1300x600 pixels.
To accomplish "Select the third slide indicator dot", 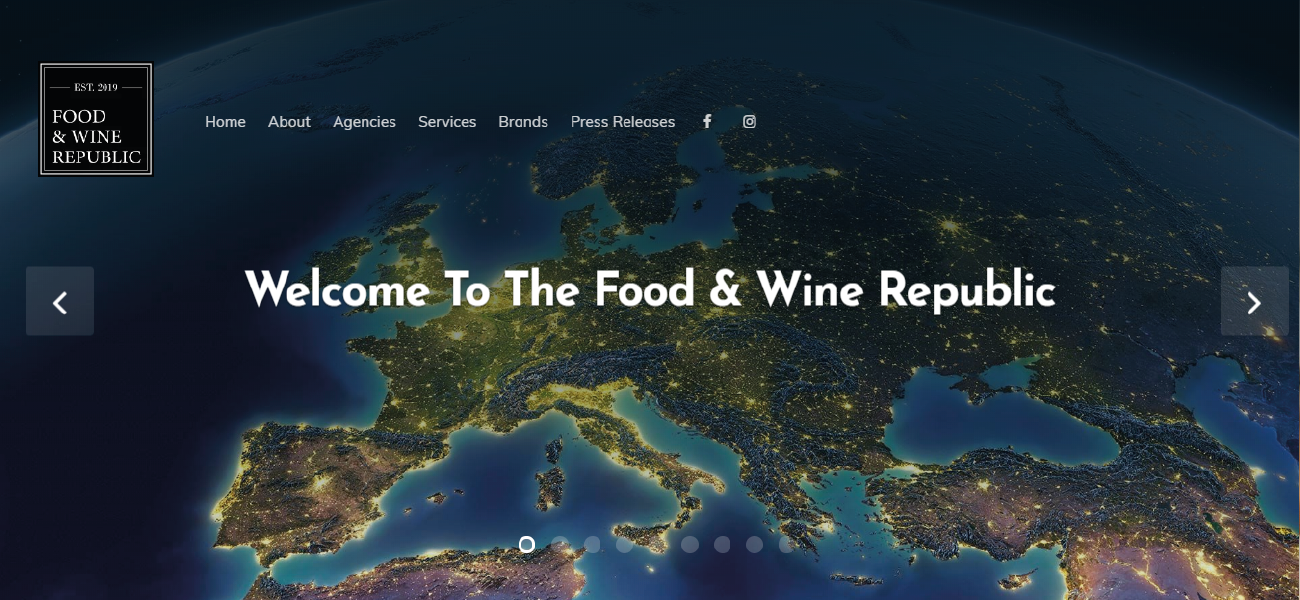I will pos(592,544).
